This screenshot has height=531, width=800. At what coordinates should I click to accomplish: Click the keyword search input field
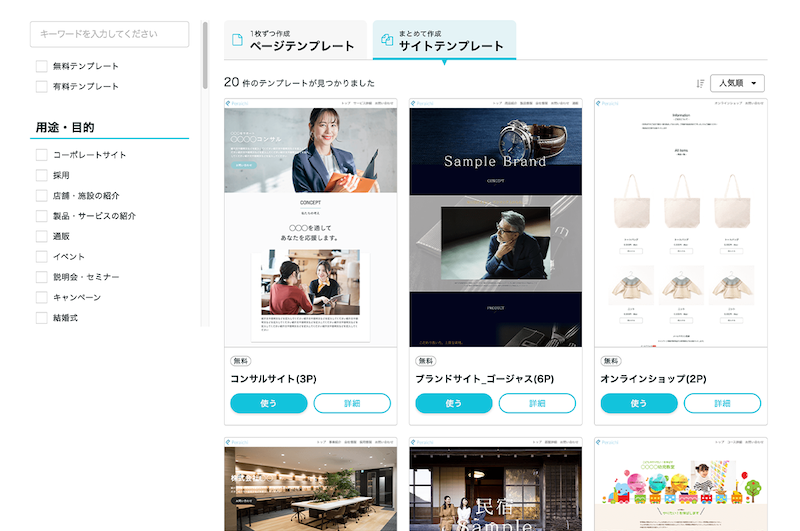point(109,34)
